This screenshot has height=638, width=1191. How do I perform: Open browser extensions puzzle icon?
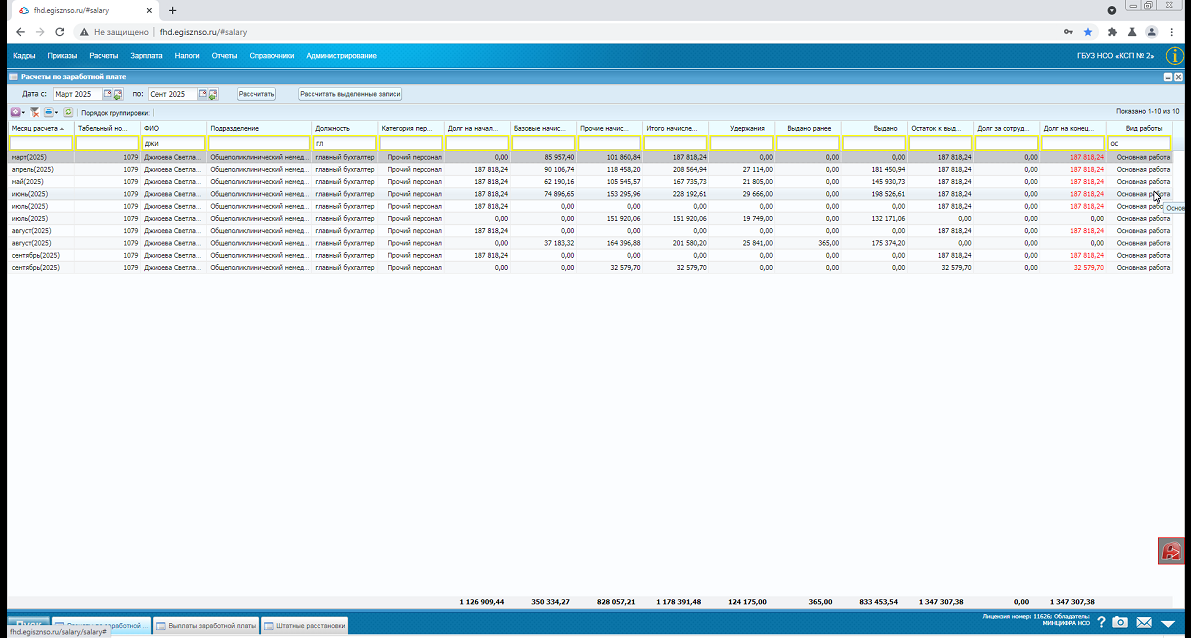click(1113, 32)
